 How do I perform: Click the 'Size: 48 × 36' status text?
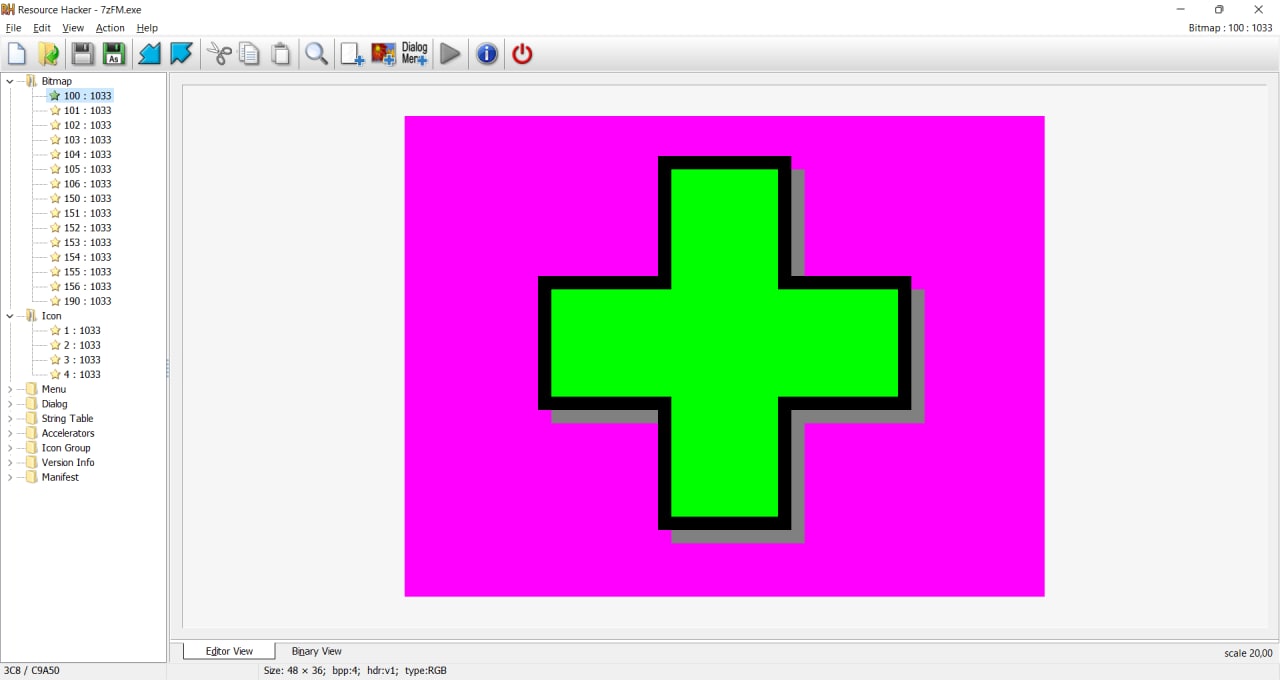point(293,671)
